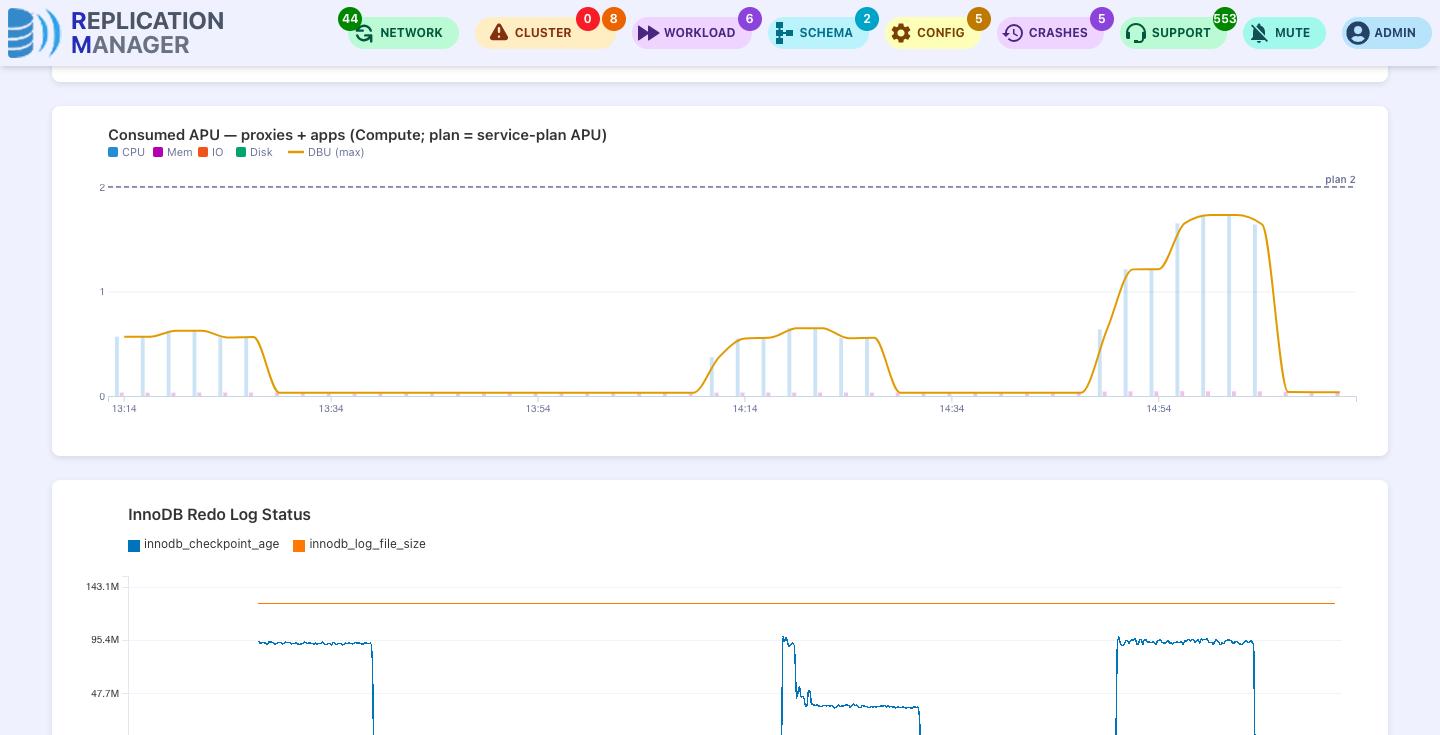Toggle the Mem series in the APU legend

coord(173,153)
